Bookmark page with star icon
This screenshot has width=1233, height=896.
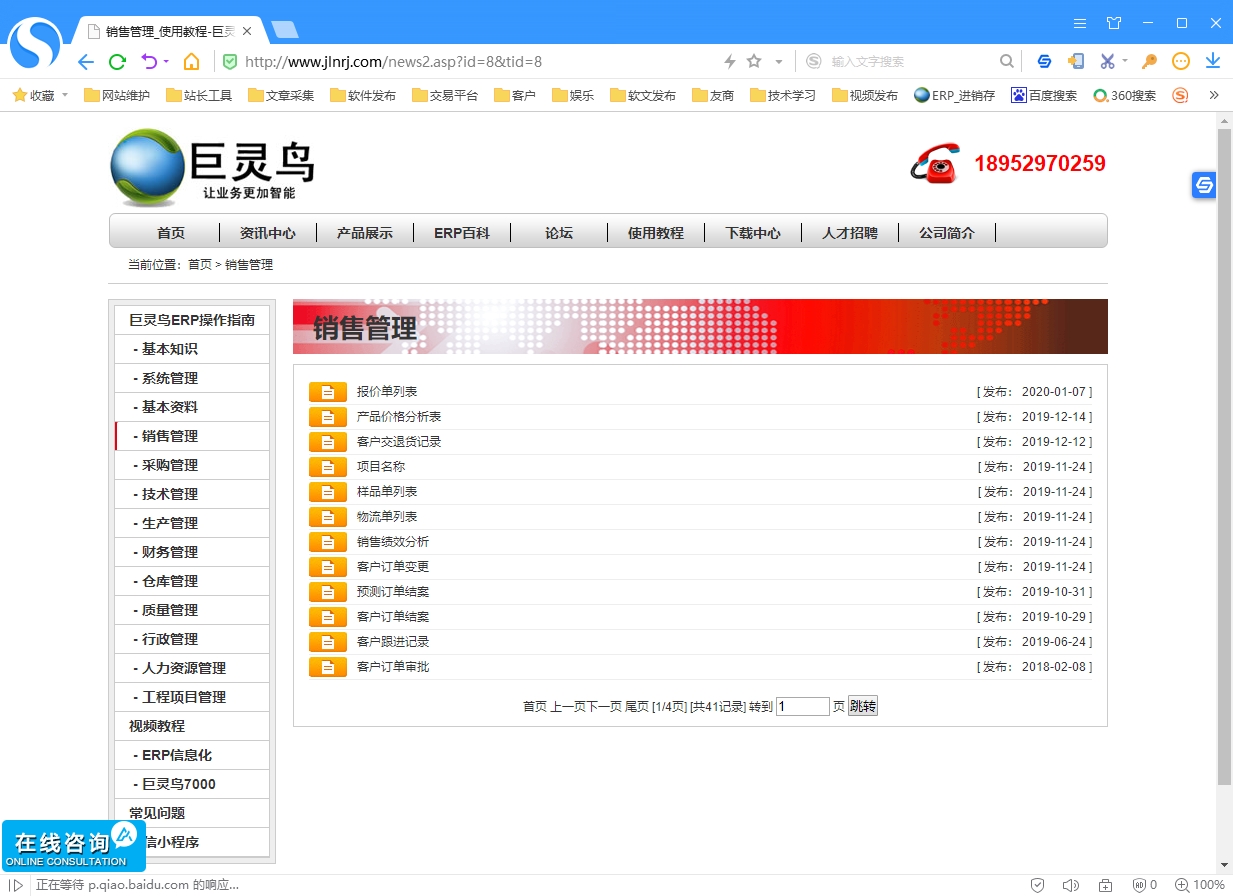click(754, 62)
